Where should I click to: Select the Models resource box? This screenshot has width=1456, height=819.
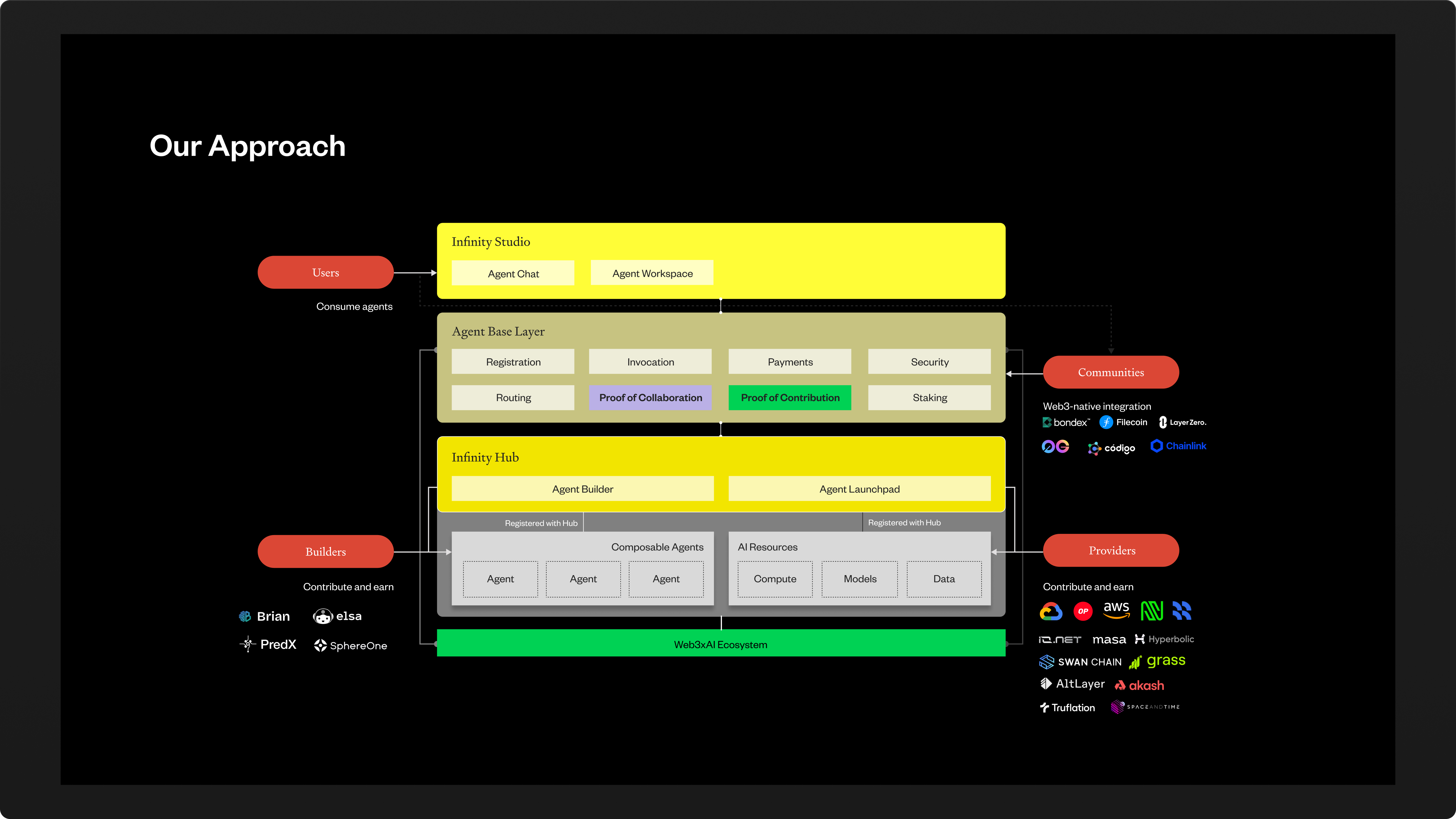pos(860,579)
